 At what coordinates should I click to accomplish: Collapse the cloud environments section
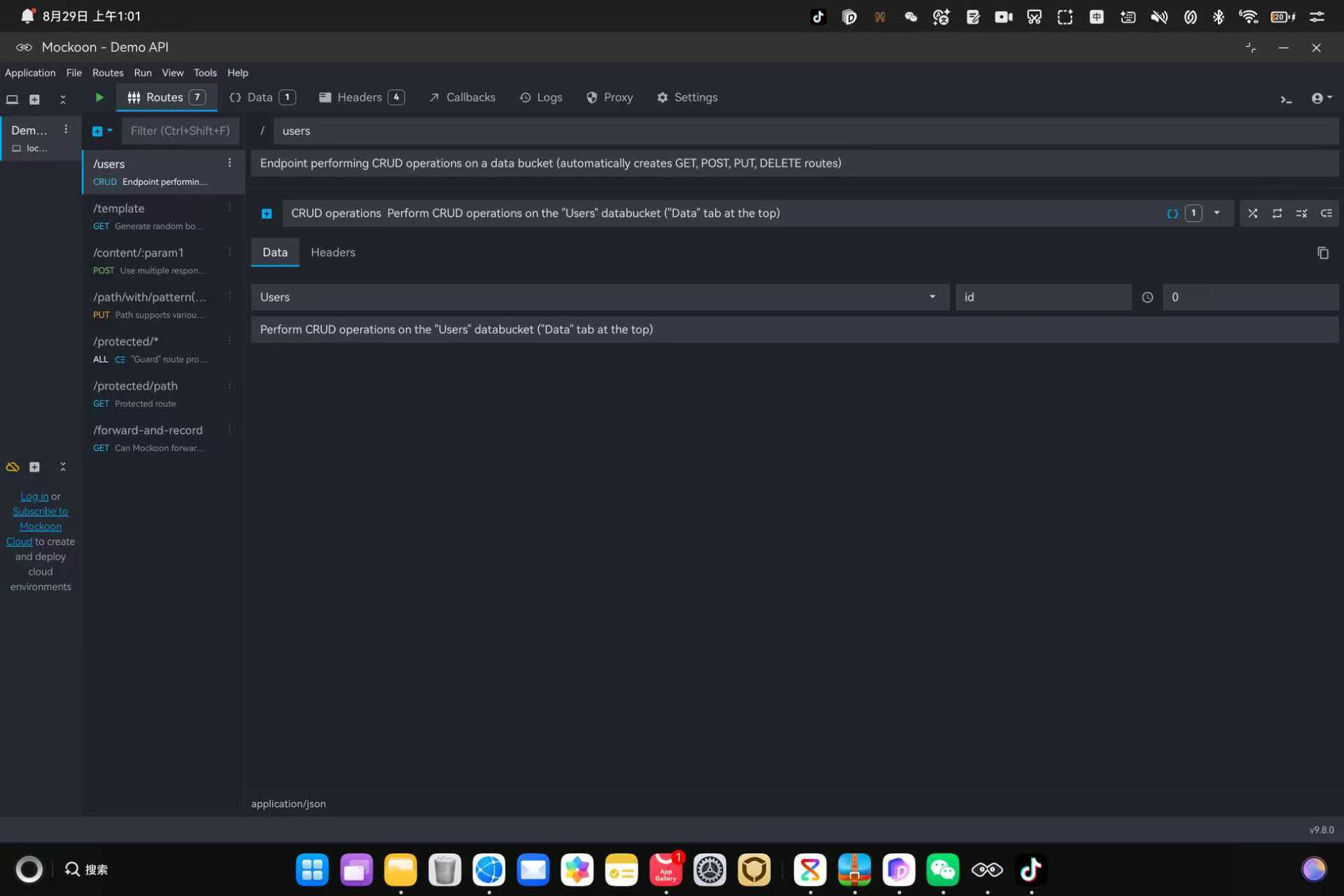pos(63,467)
